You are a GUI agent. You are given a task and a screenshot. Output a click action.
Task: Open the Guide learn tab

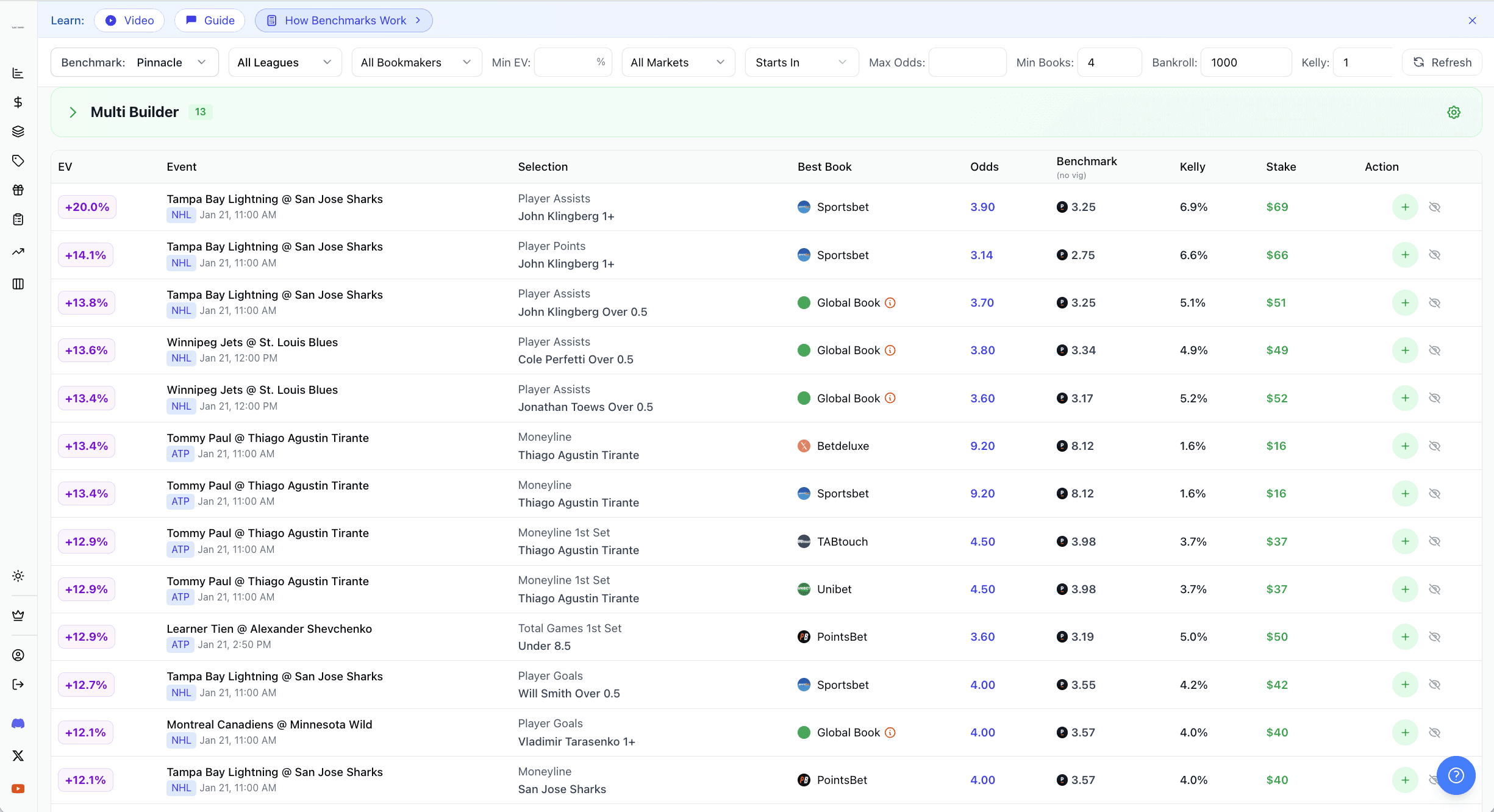pos(210,21)
